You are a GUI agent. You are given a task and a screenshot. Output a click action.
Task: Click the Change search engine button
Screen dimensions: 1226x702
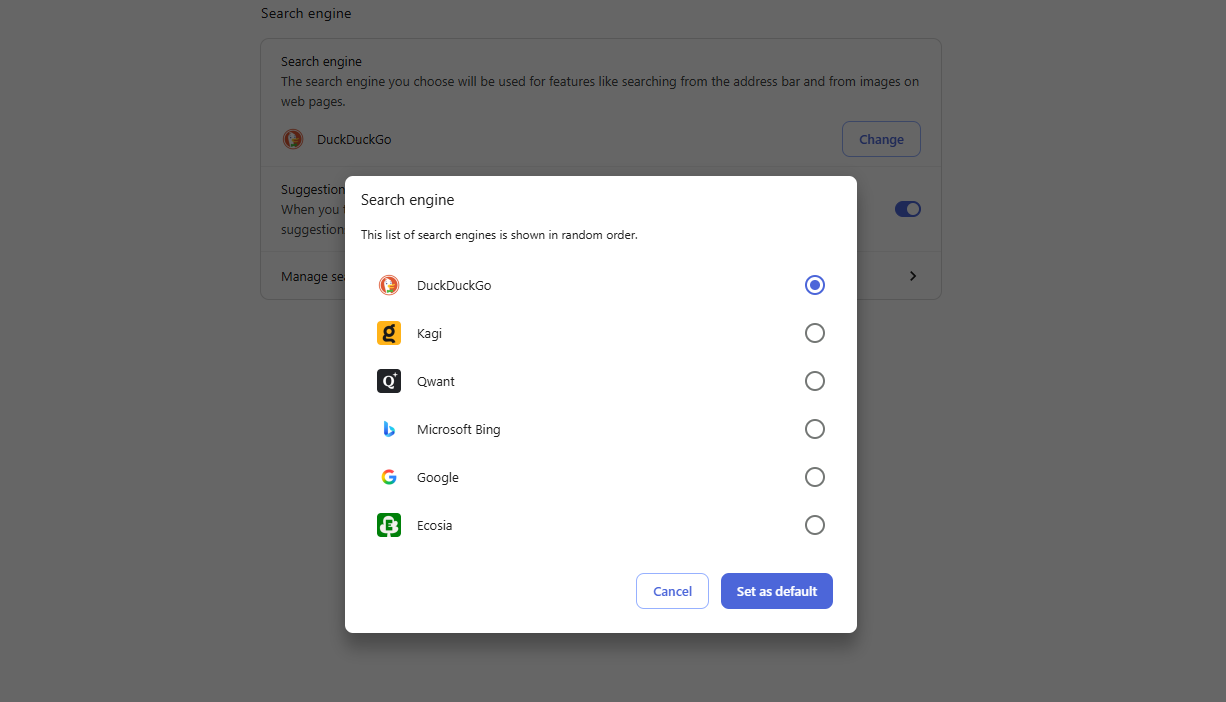click(881, 139)
